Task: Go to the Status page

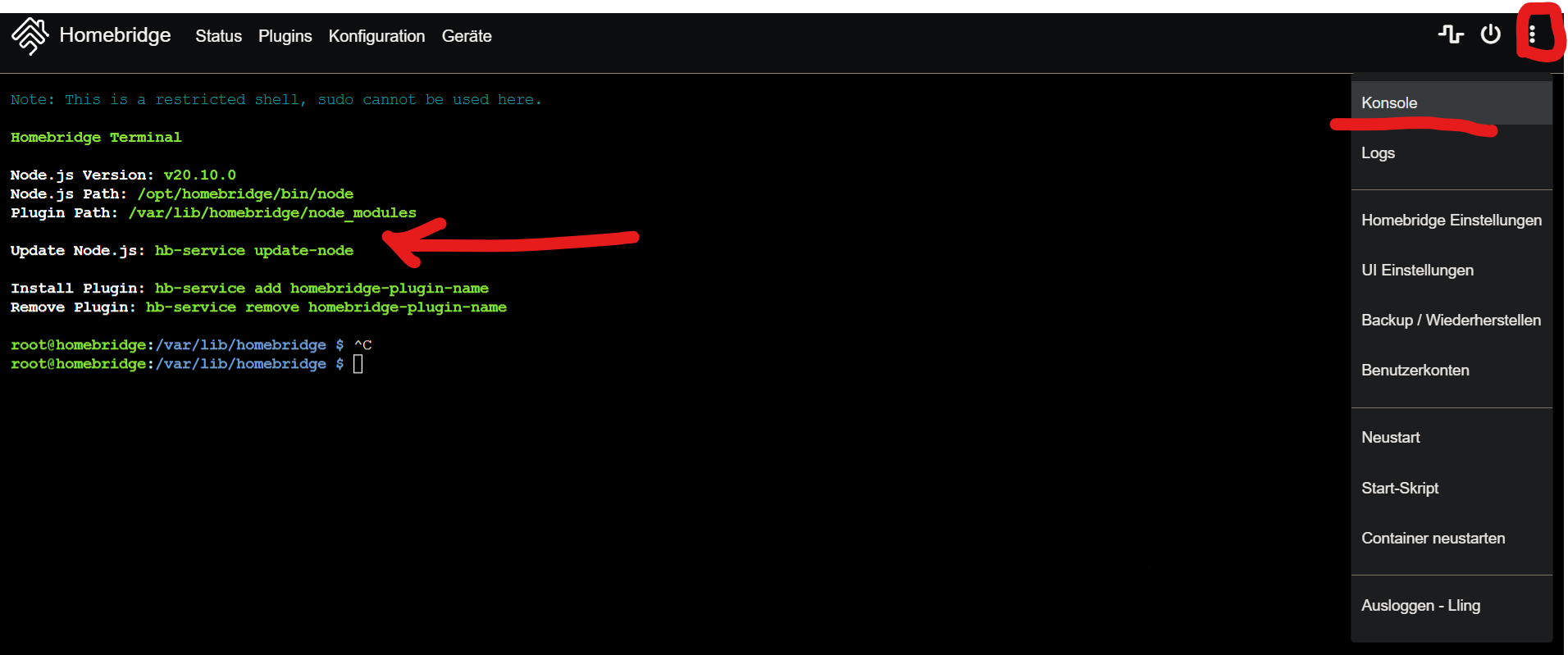Action: click(218, 36)
